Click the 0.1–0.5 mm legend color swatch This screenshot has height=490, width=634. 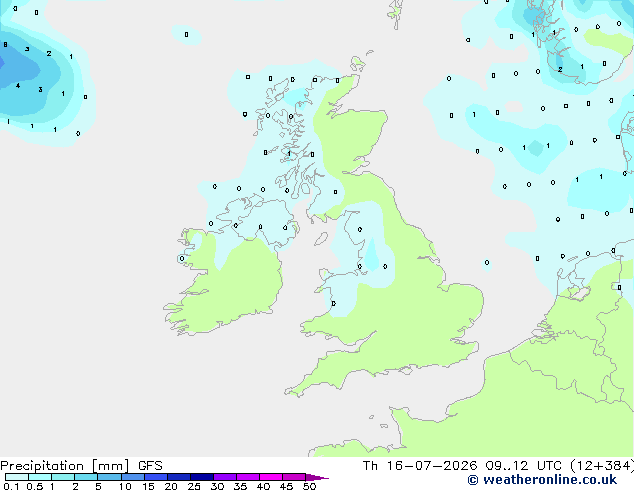(x=17, y=477)
